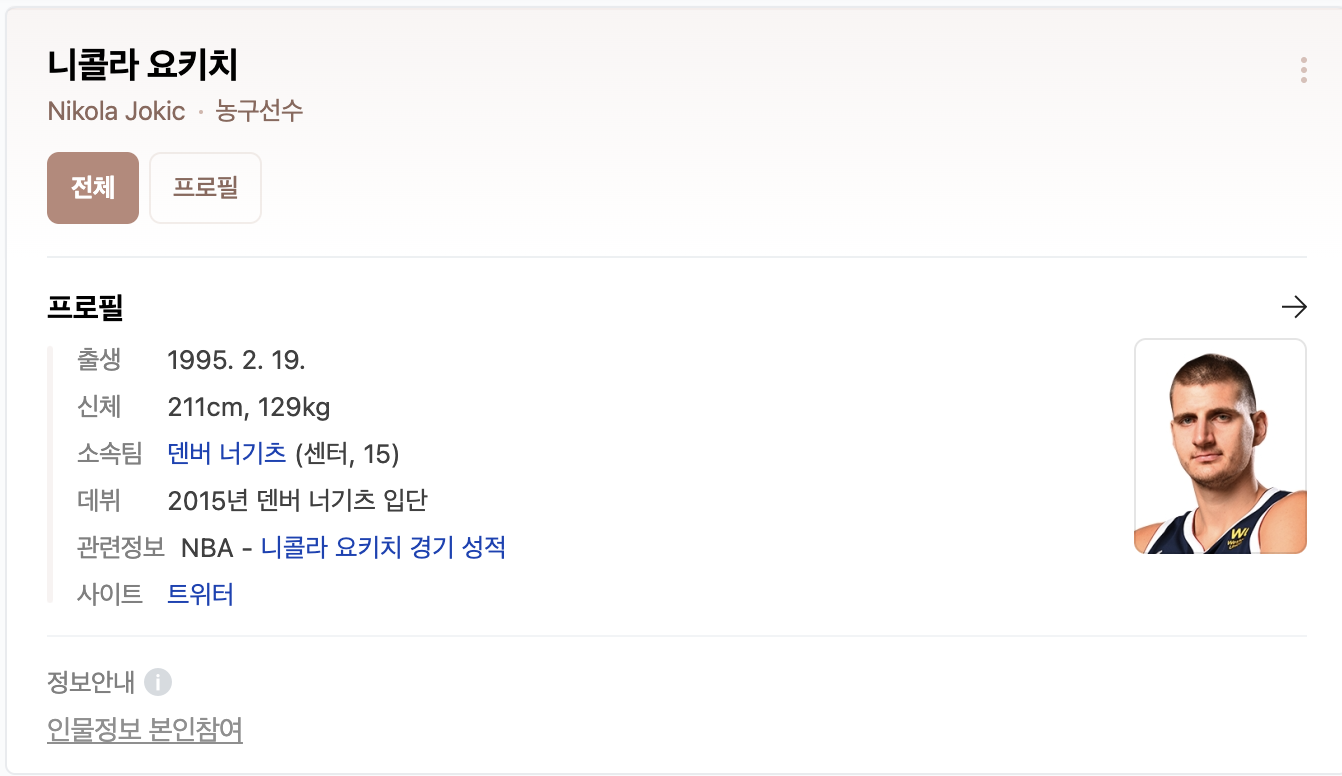Click the 니콜라 요키치 name title
Image resolution: width=1342 pixels, height=776 pixels.
pos(143,65)
